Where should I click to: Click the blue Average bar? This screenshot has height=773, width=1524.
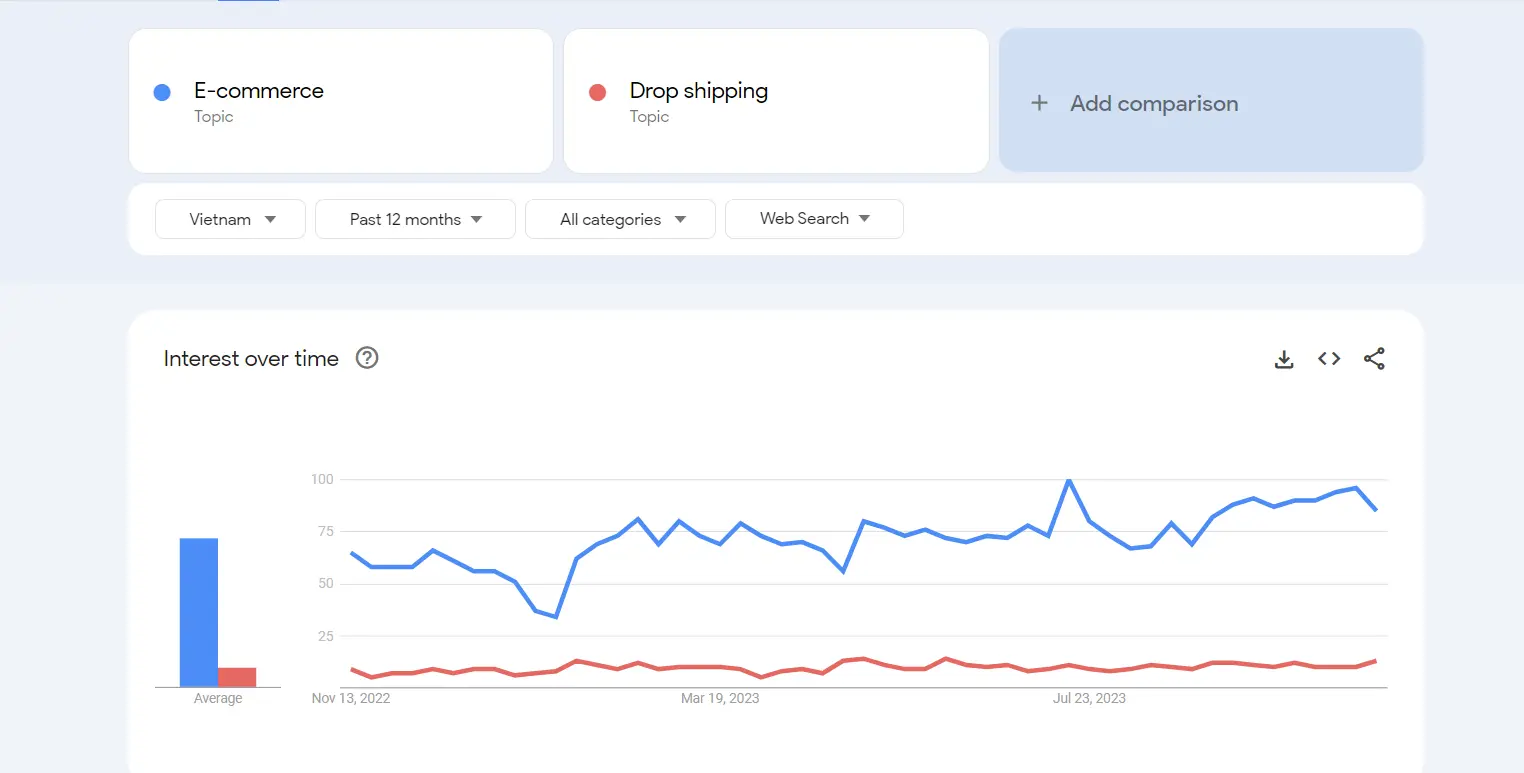(x=199, y=610)
